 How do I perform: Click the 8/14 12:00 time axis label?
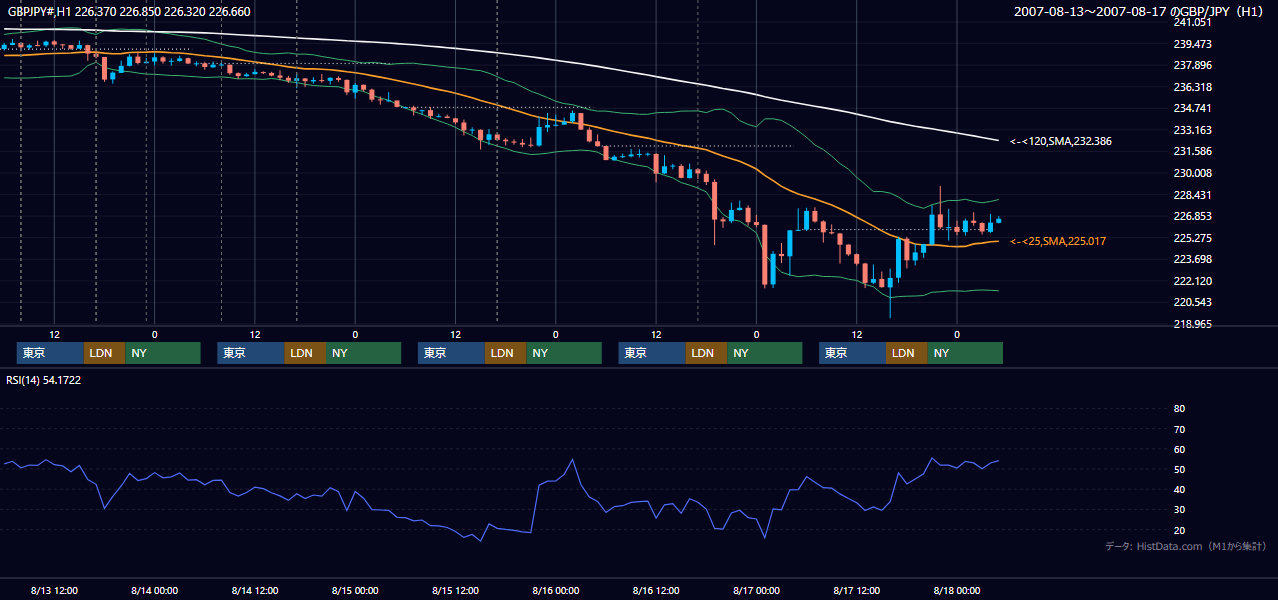pyautogui.click(x=255, y=590)
